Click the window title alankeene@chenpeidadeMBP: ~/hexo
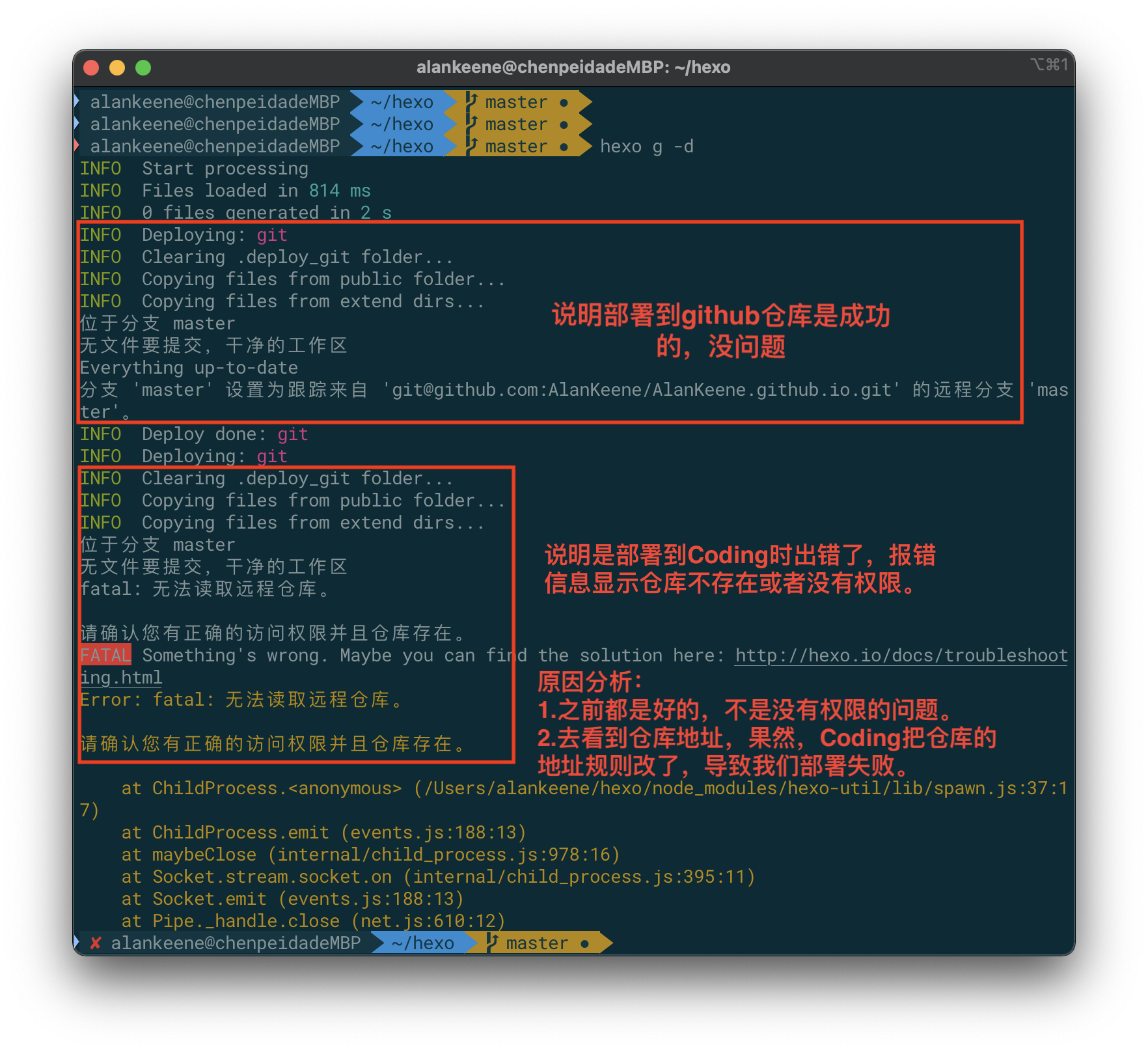The image size is (1148, 1052). click(x=573, y=67)
